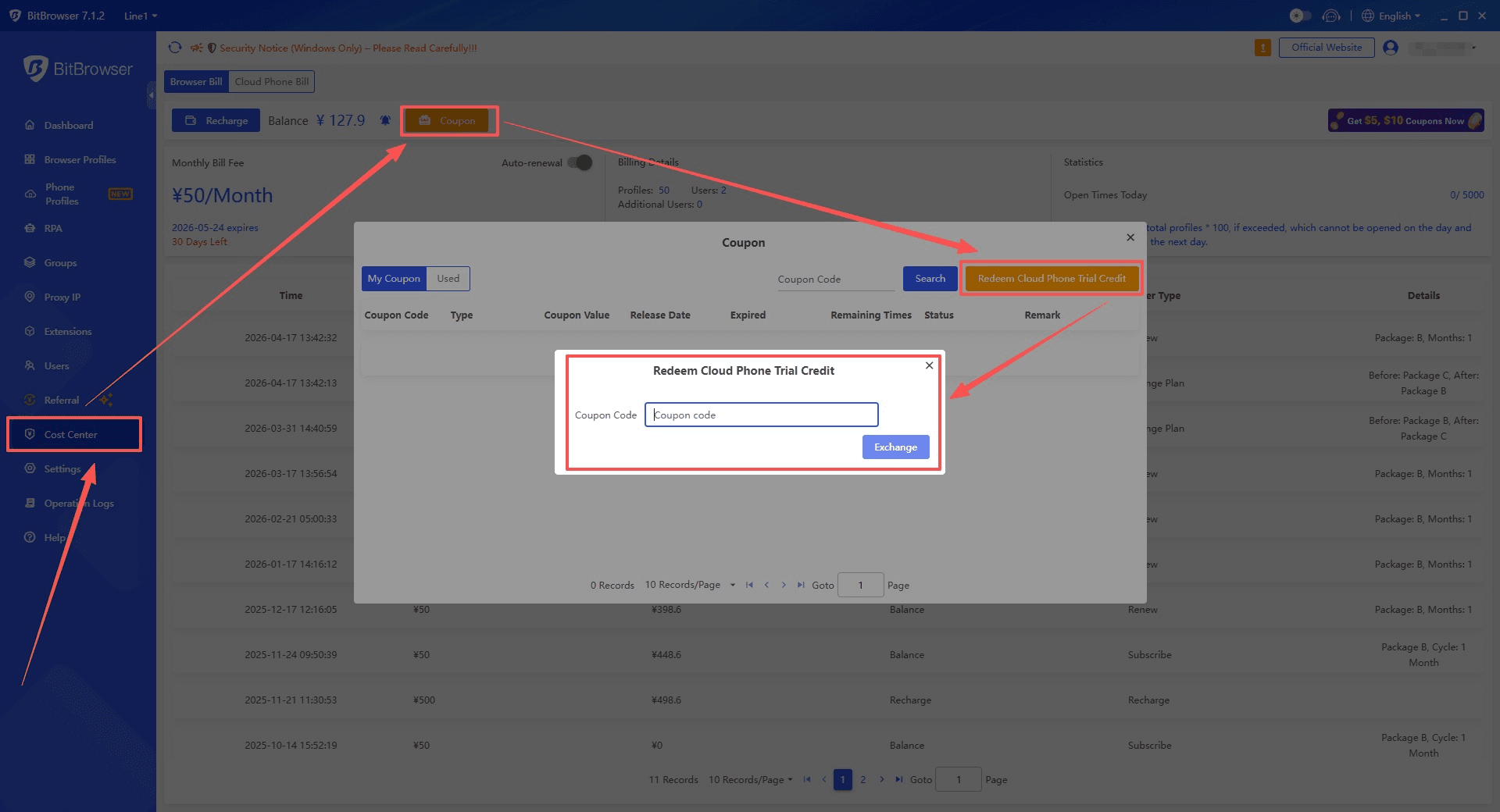Click the balance alarm bell icon

(385, 120)
